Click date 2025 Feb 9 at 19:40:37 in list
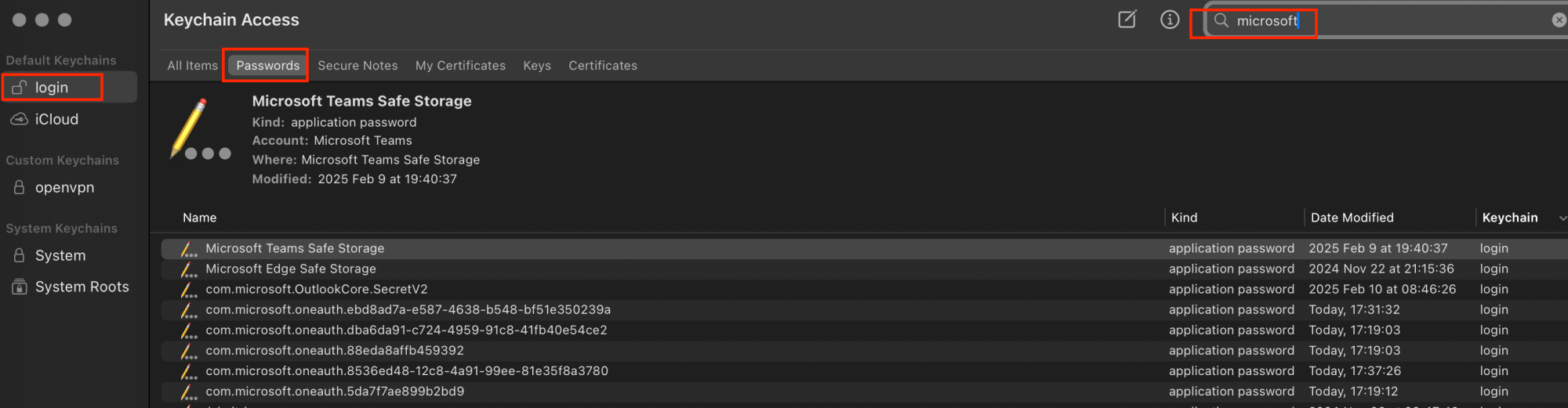Screen dimensions: 1568x408 pyautogui.click(x=1377, y=248)
